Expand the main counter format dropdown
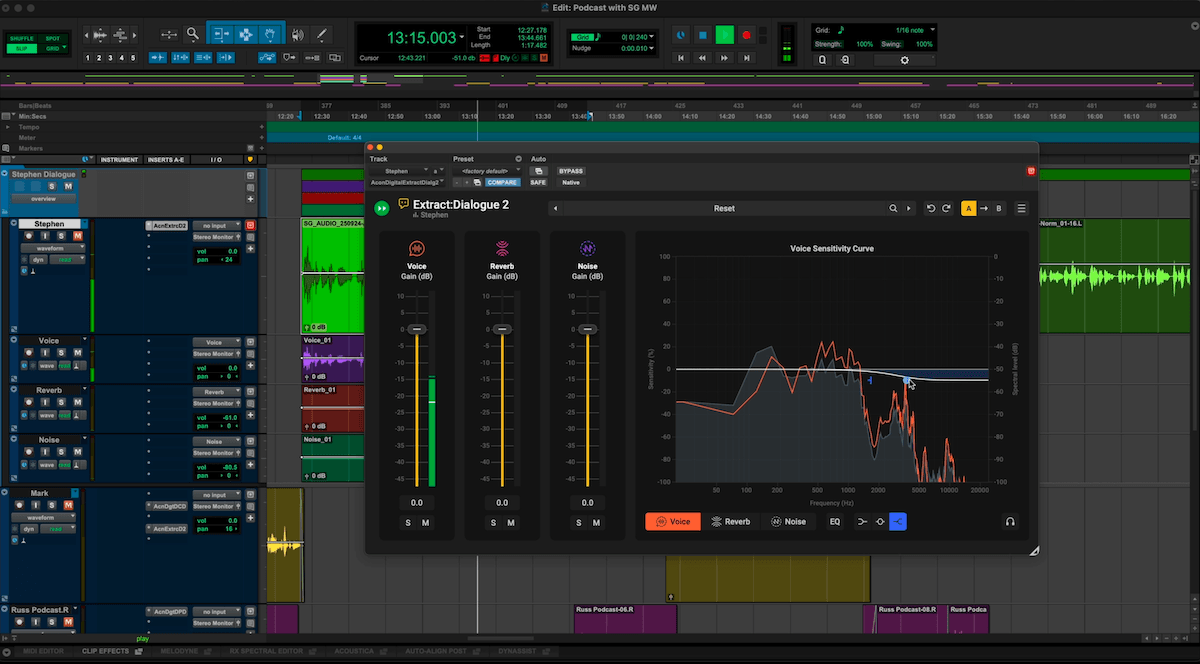1200x664 pixels. (462, 37)
